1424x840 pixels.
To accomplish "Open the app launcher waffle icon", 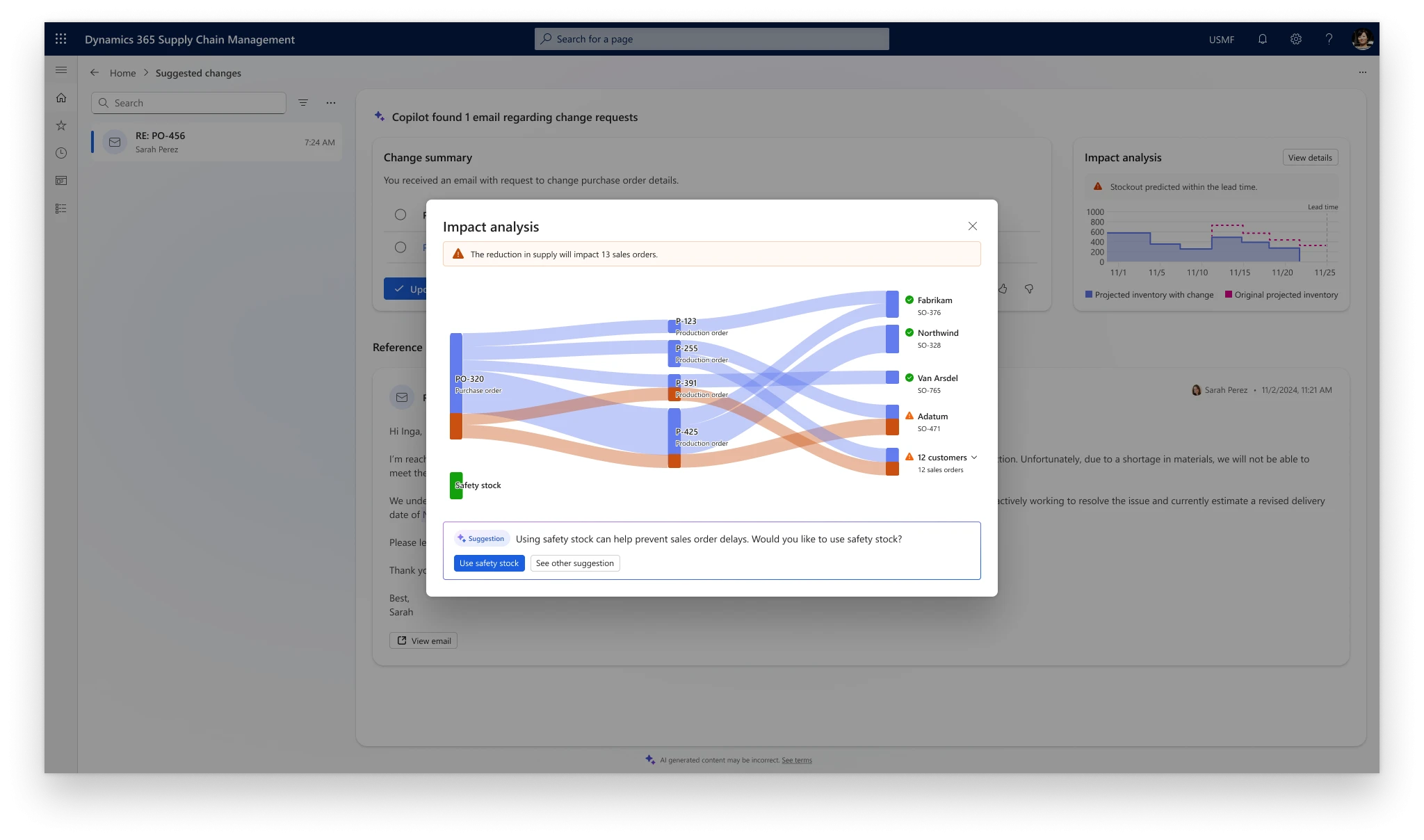I will [x=61, y=39].
